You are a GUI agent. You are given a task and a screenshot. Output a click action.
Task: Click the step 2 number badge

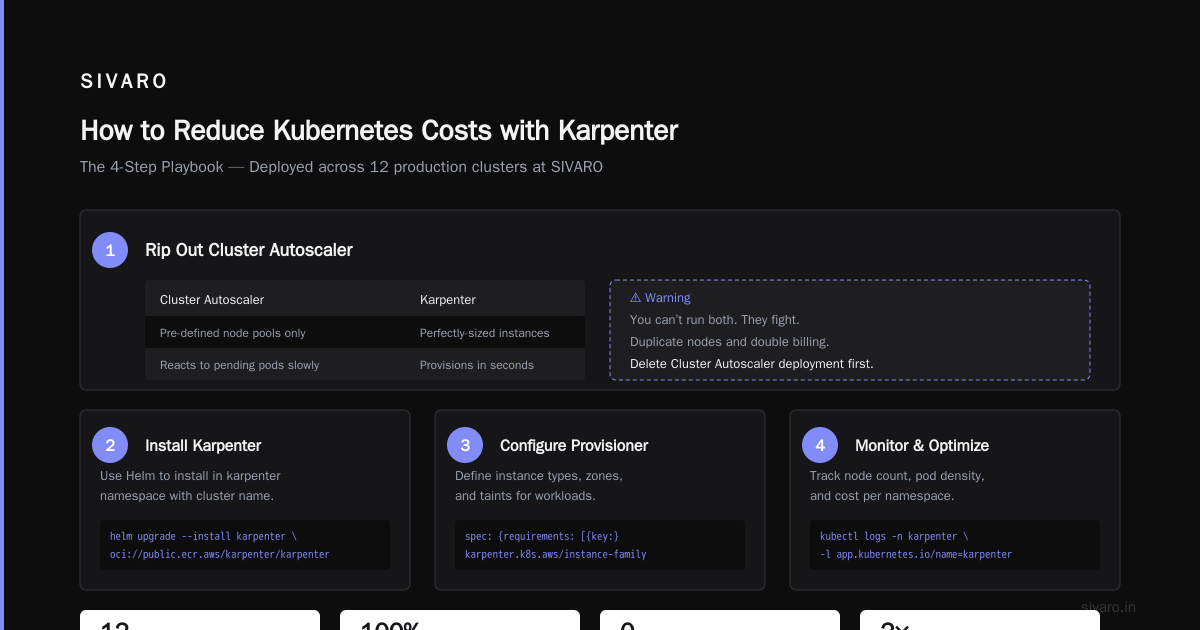[x=110, y=446]
